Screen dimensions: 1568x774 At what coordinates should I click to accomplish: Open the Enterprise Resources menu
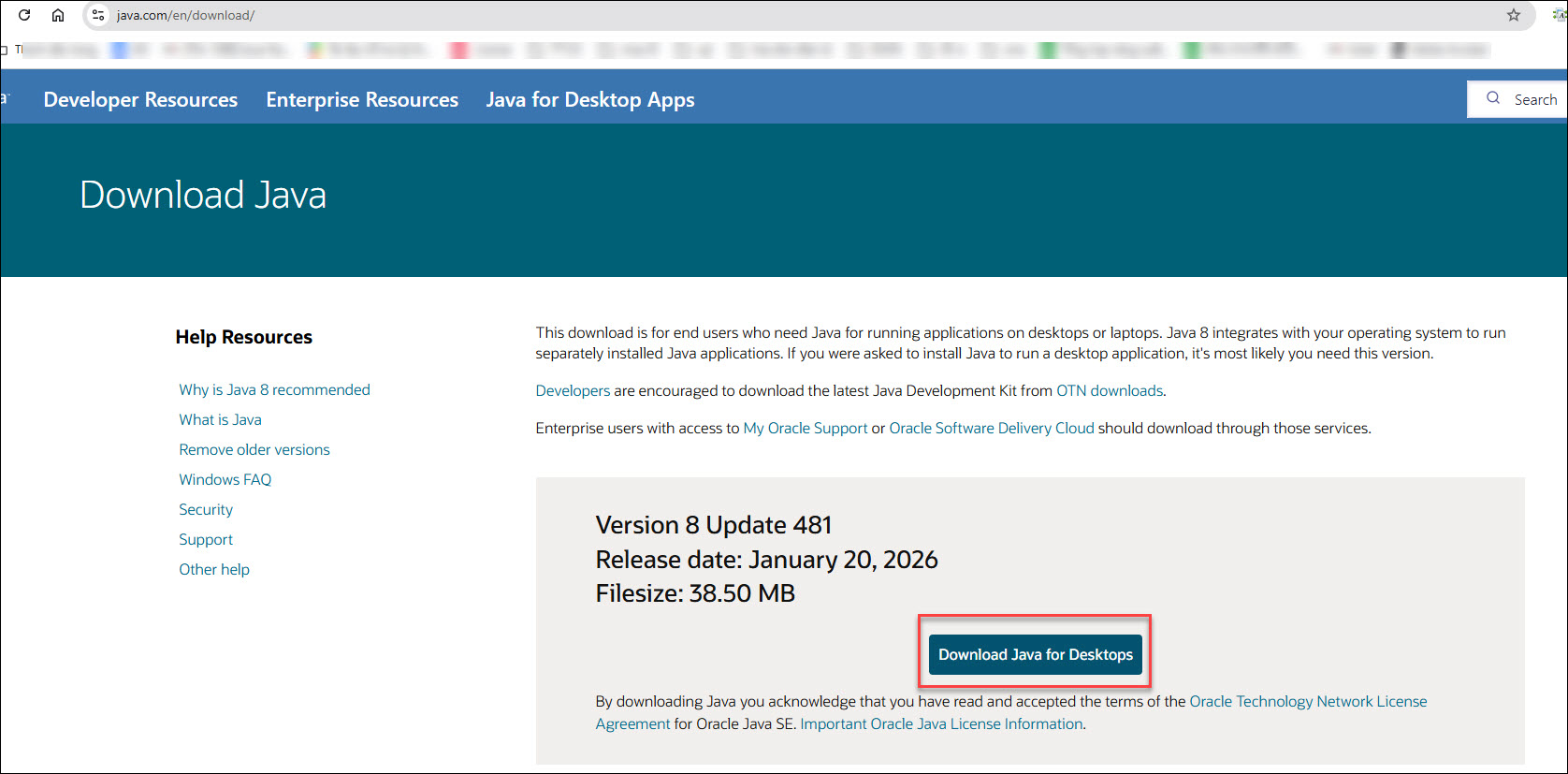(x=362, y=99)
